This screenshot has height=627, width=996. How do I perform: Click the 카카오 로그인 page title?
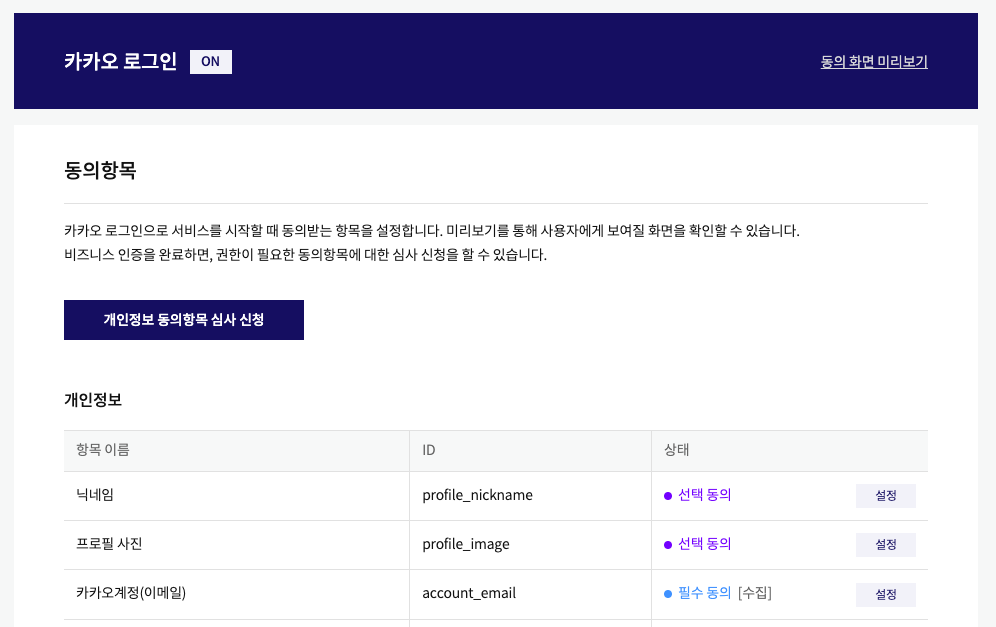click(120, 62)
